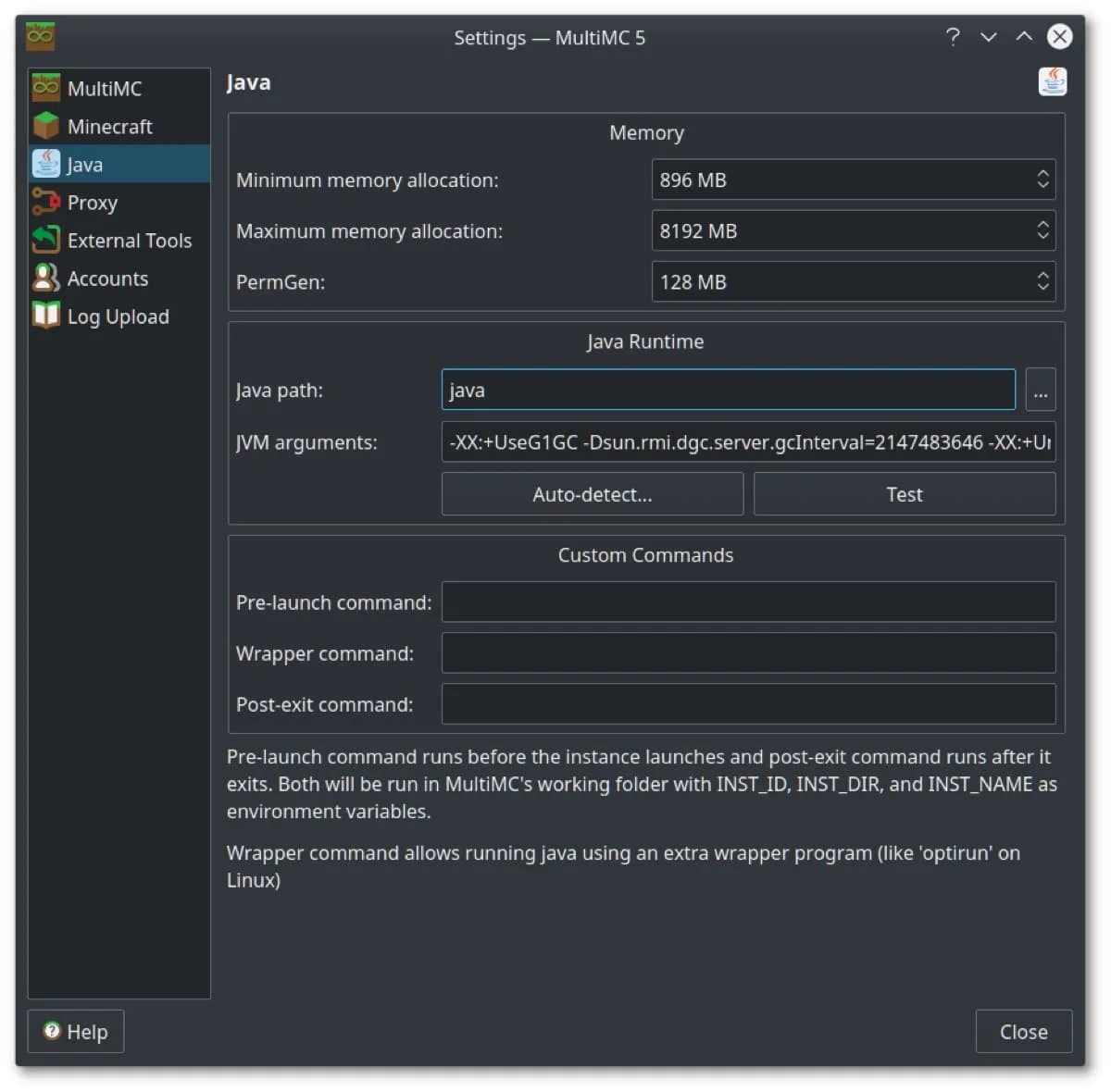Click the question mark title bar icon
This screenshot has height=1092, width=1111.
(953, 36)
